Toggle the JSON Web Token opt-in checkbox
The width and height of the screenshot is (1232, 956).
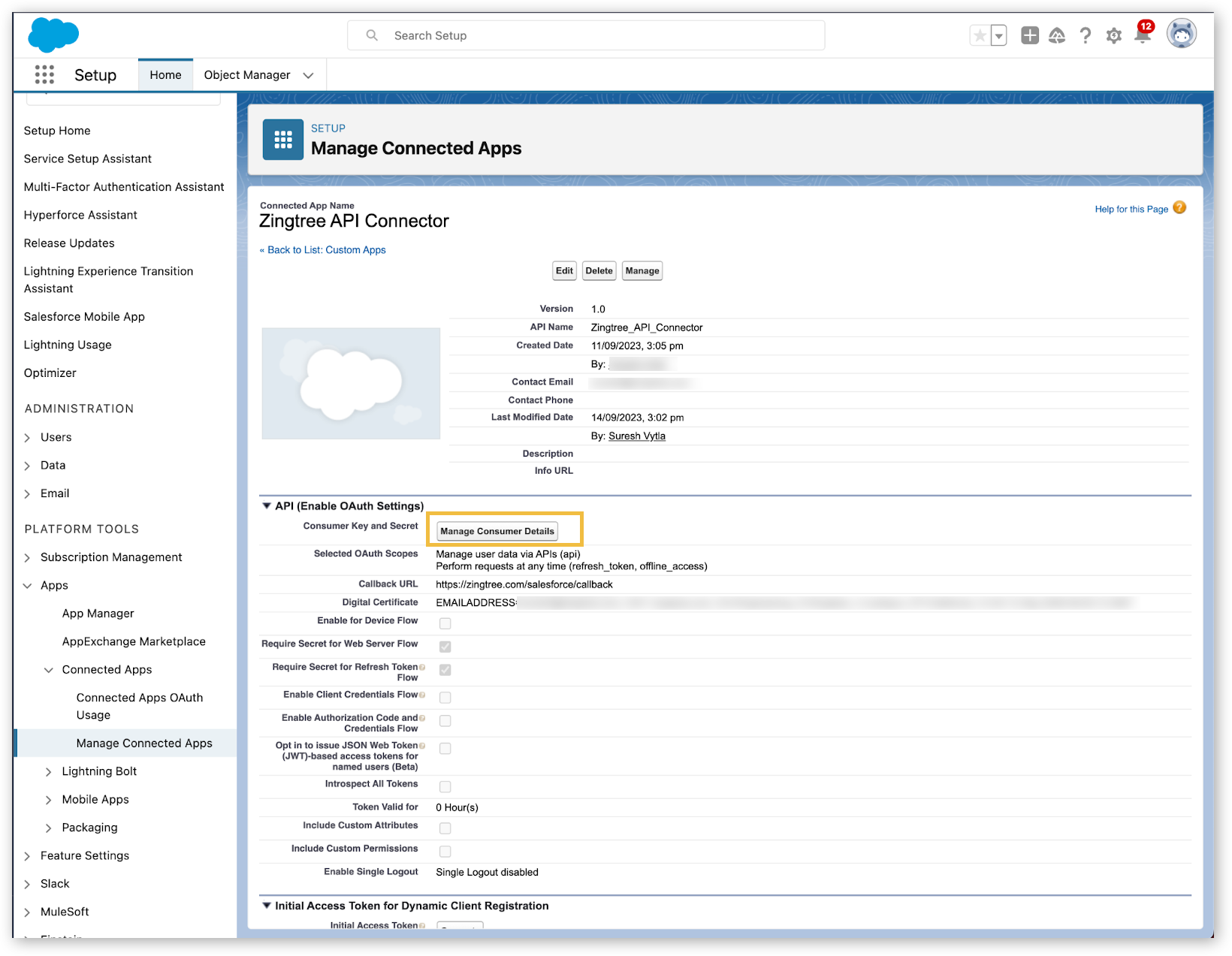[445, 749]
